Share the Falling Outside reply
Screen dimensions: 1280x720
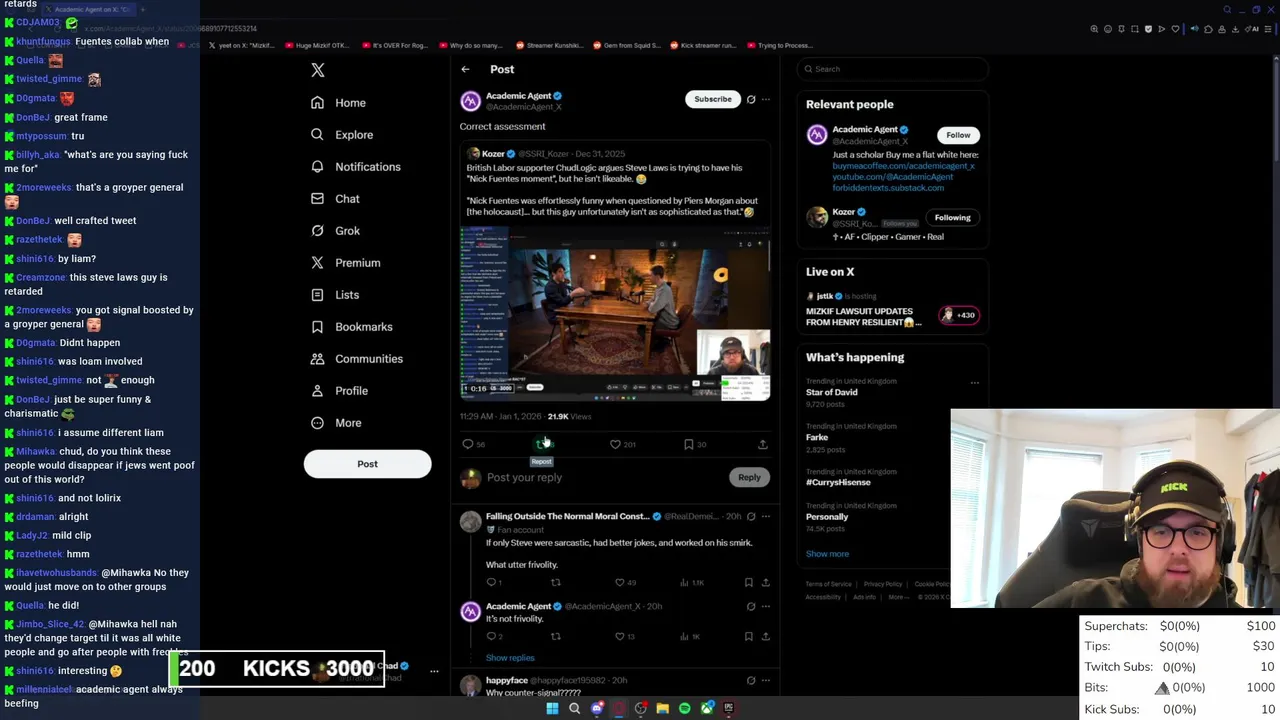(766, 582)
